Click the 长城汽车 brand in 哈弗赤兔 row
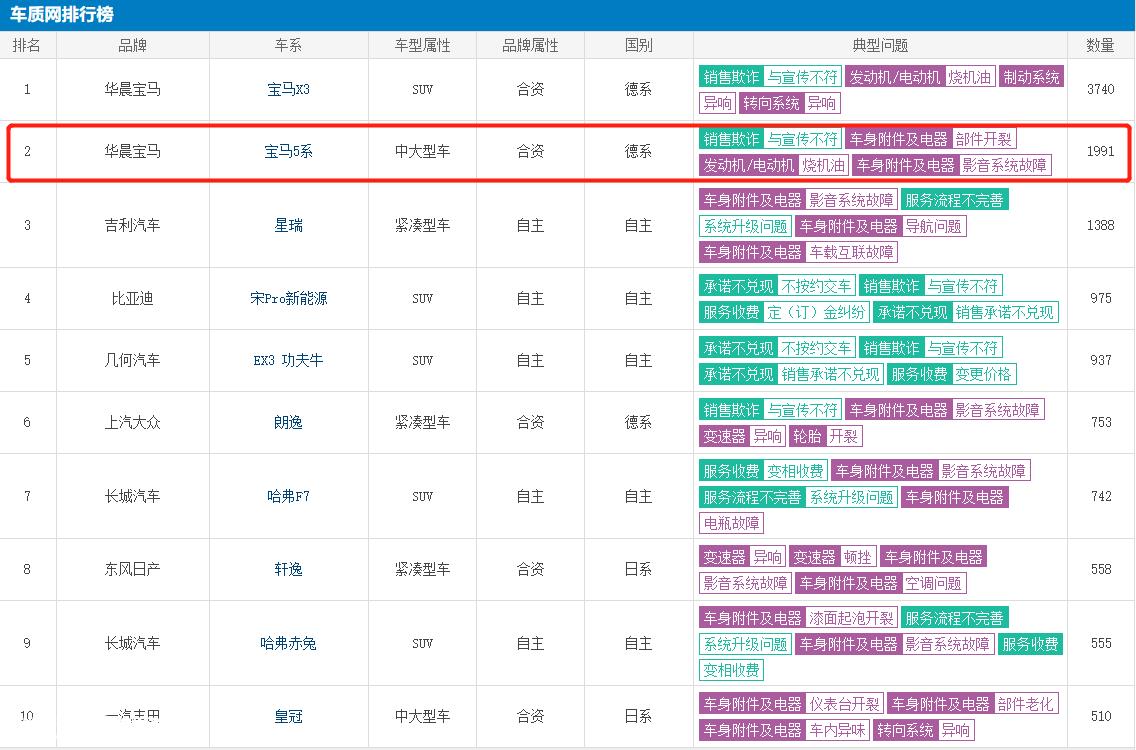The image size is (1136, 750). 133,643
